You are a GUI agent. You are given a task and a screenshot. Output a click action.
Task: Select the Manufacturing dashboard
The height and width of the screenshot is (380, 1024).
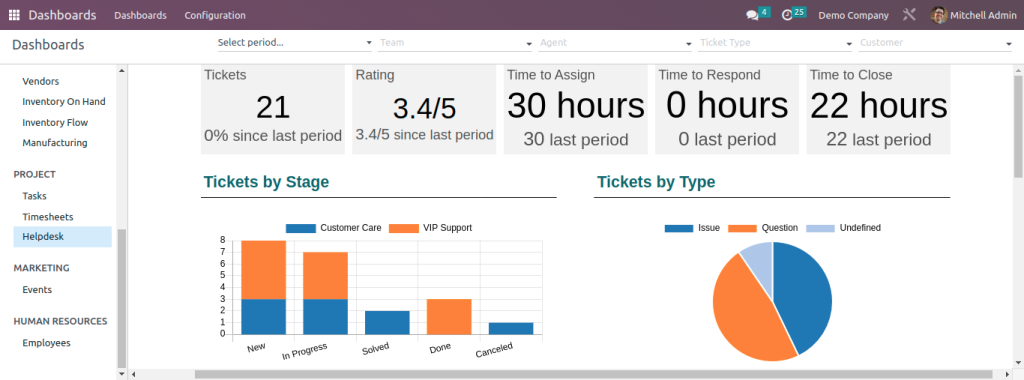point(54,143)
